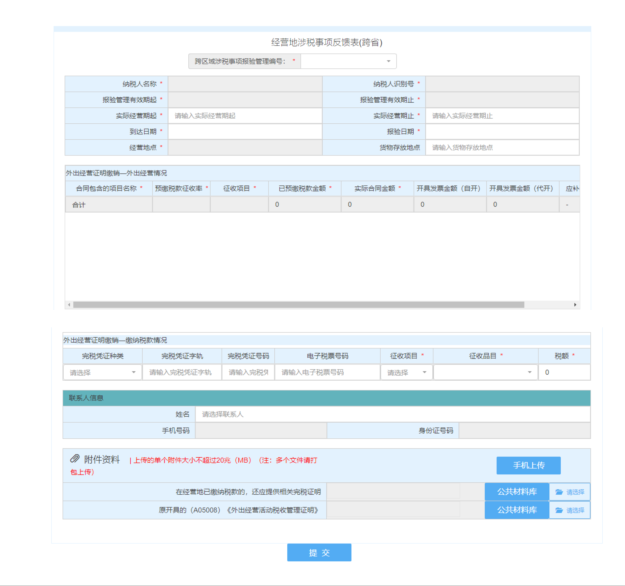Open 公共材料库 for 完税凭证 attachment row
This screenshot has height=586, width=625.
(517, 491)
